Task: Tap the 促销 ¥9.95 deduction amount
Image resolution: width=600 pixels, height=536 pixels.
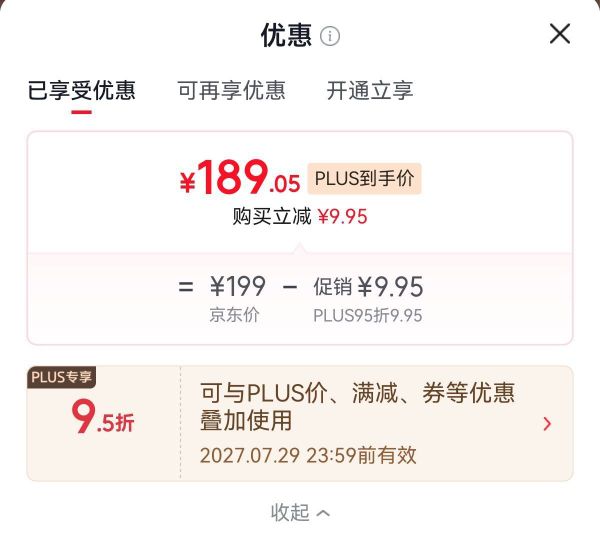Action: (x=368, y=287)
